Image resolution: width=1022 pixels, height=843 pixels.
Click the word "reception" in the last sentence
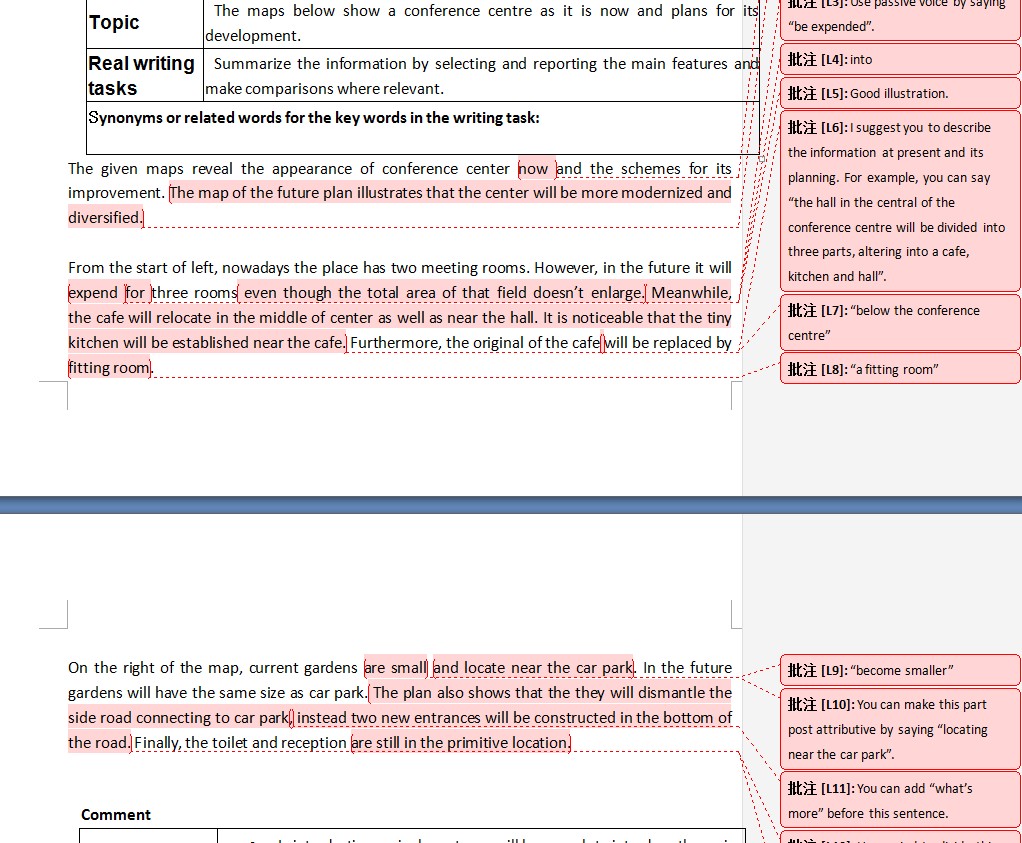pos(315,743)
